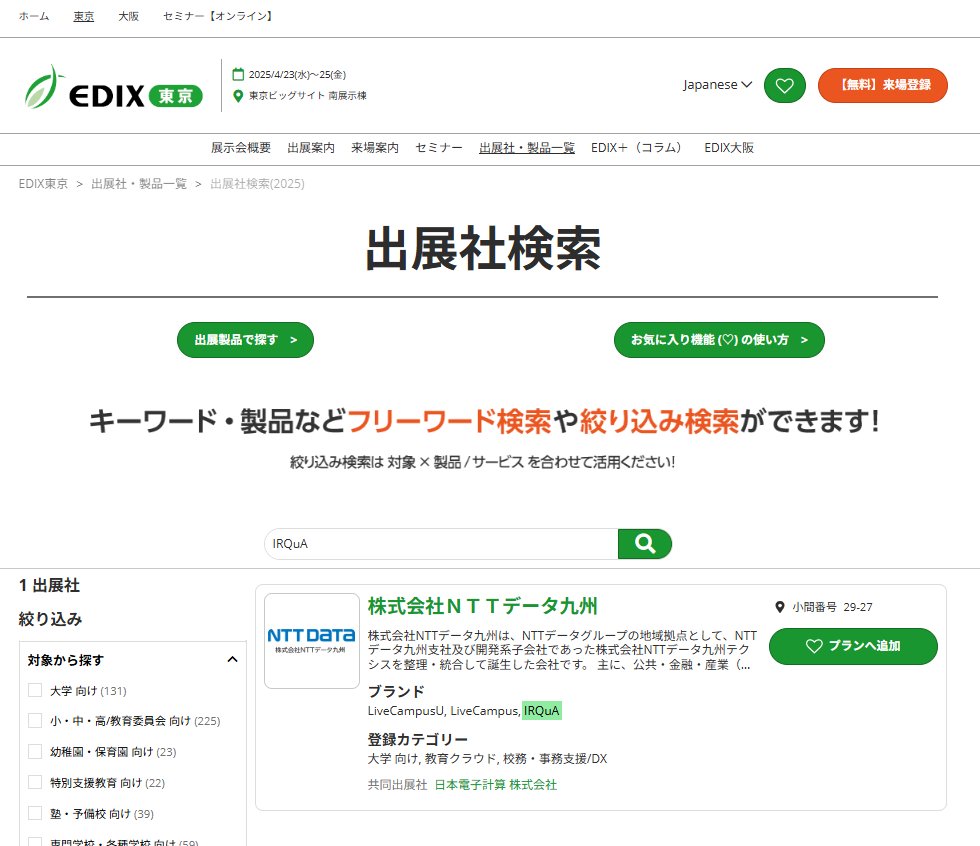
Task: Click the EDIX Tokyo logo
Action: (x=114, y=87)
